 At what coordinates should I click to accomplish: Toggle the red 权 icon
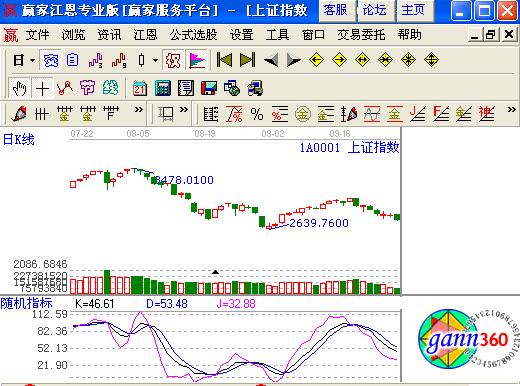[173, 60]
